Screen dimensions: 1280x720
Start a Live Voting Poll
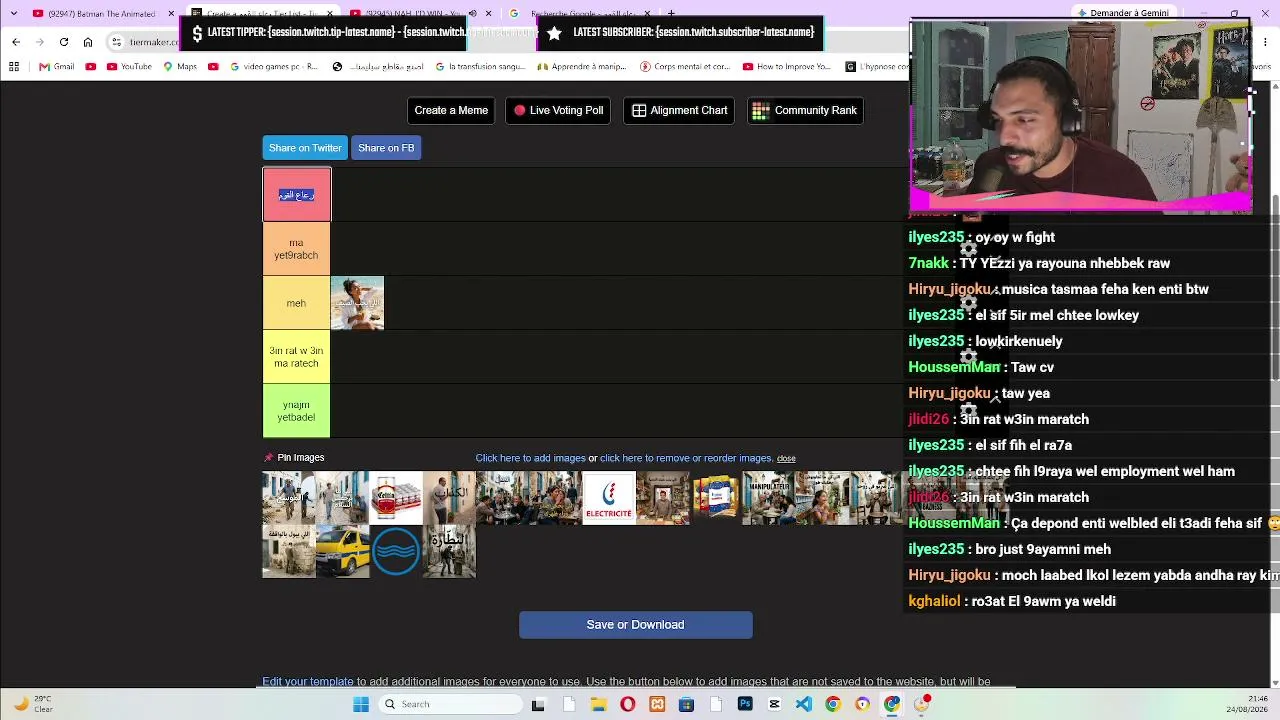tap(557, 110)
